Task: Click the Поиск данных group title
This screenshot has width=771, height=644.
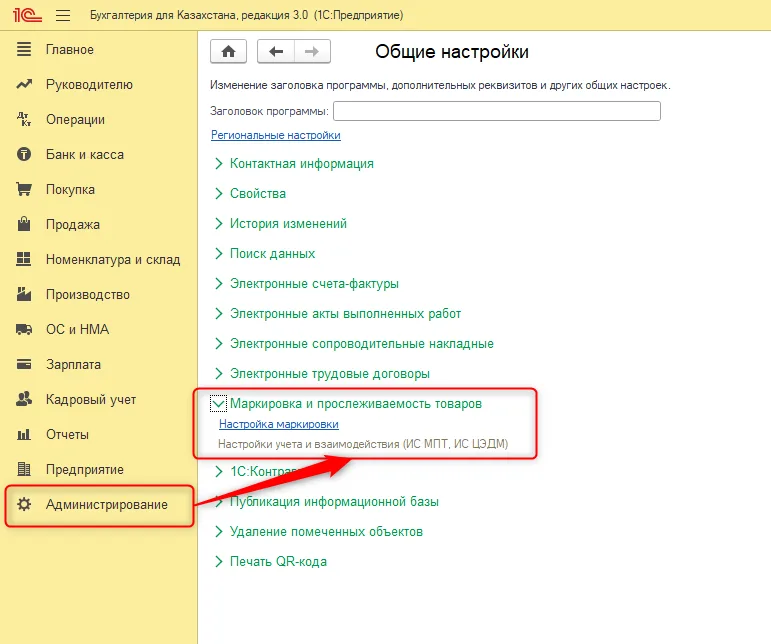Action: [272, 254]
